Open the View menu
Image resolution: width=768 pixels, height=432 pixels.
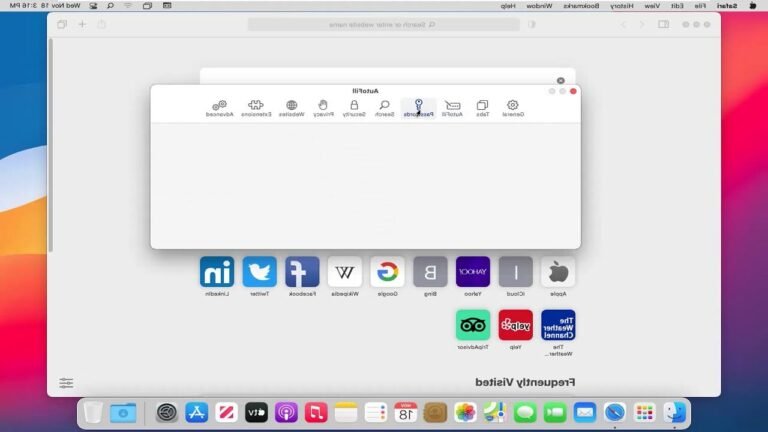[652, 6]
